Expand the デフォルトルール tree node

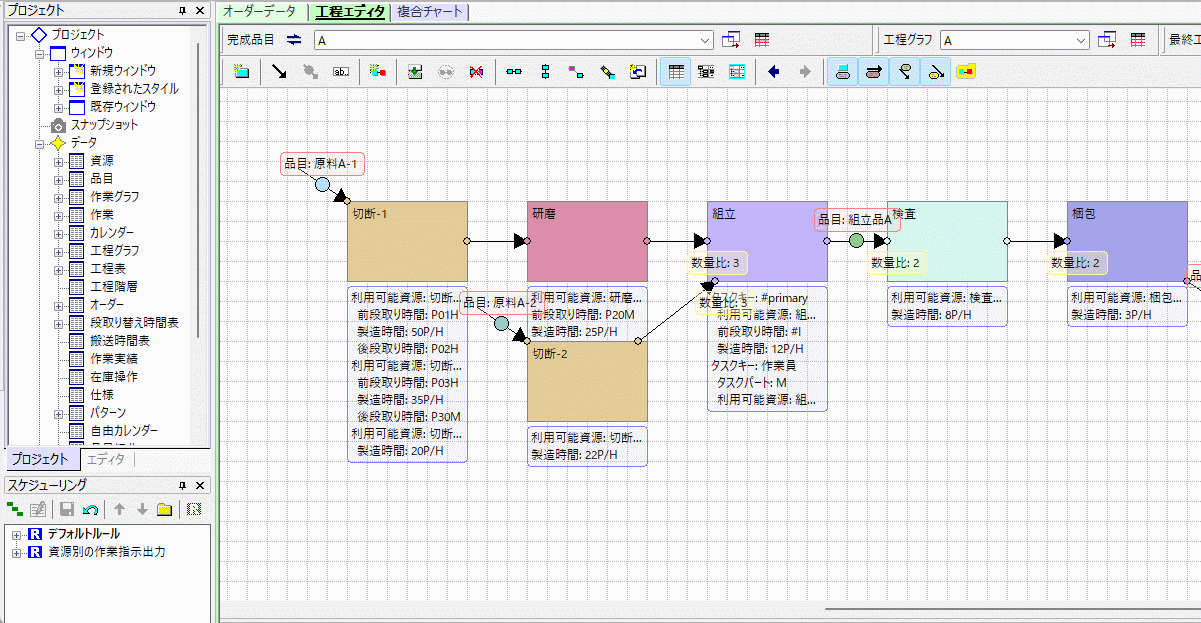click(x=16, y=535)
